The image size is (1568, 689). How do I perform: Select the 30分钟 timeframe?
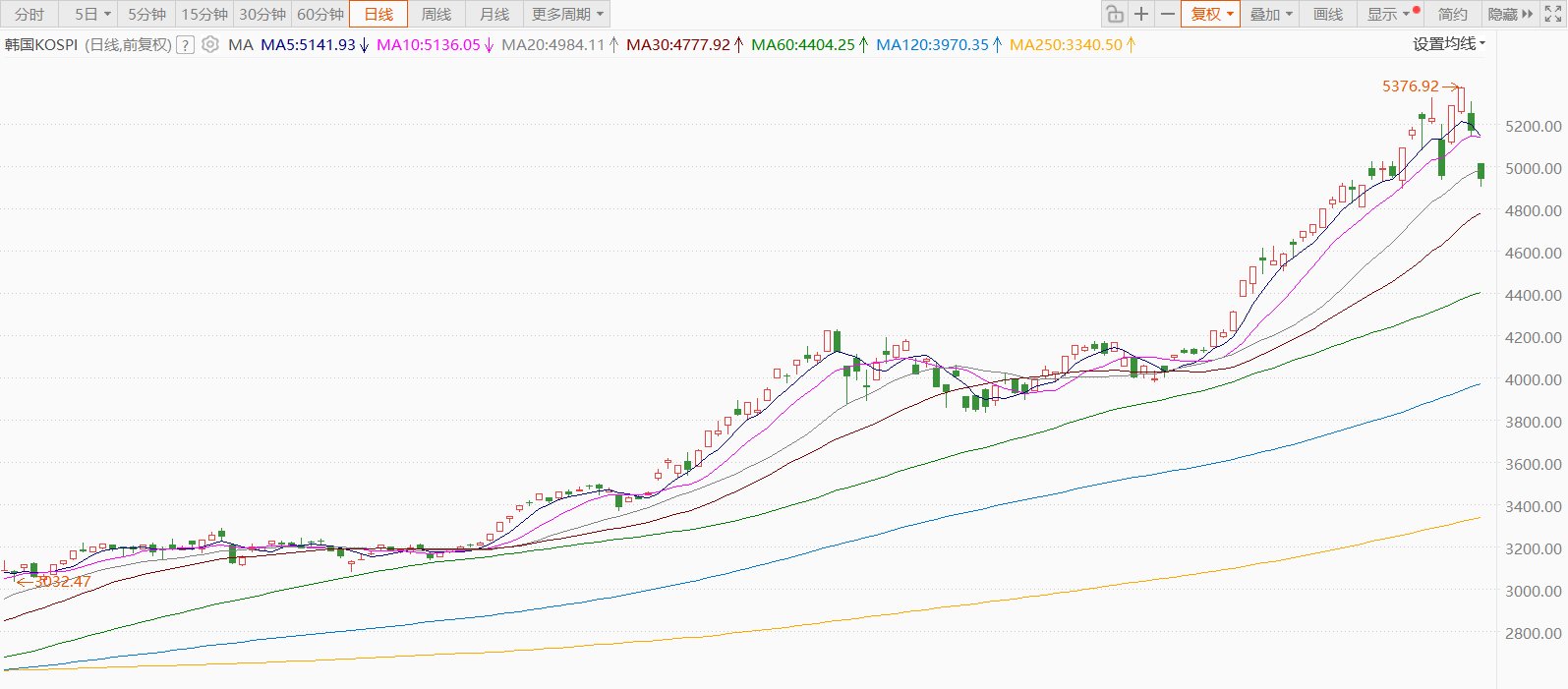tap(262, 14)
